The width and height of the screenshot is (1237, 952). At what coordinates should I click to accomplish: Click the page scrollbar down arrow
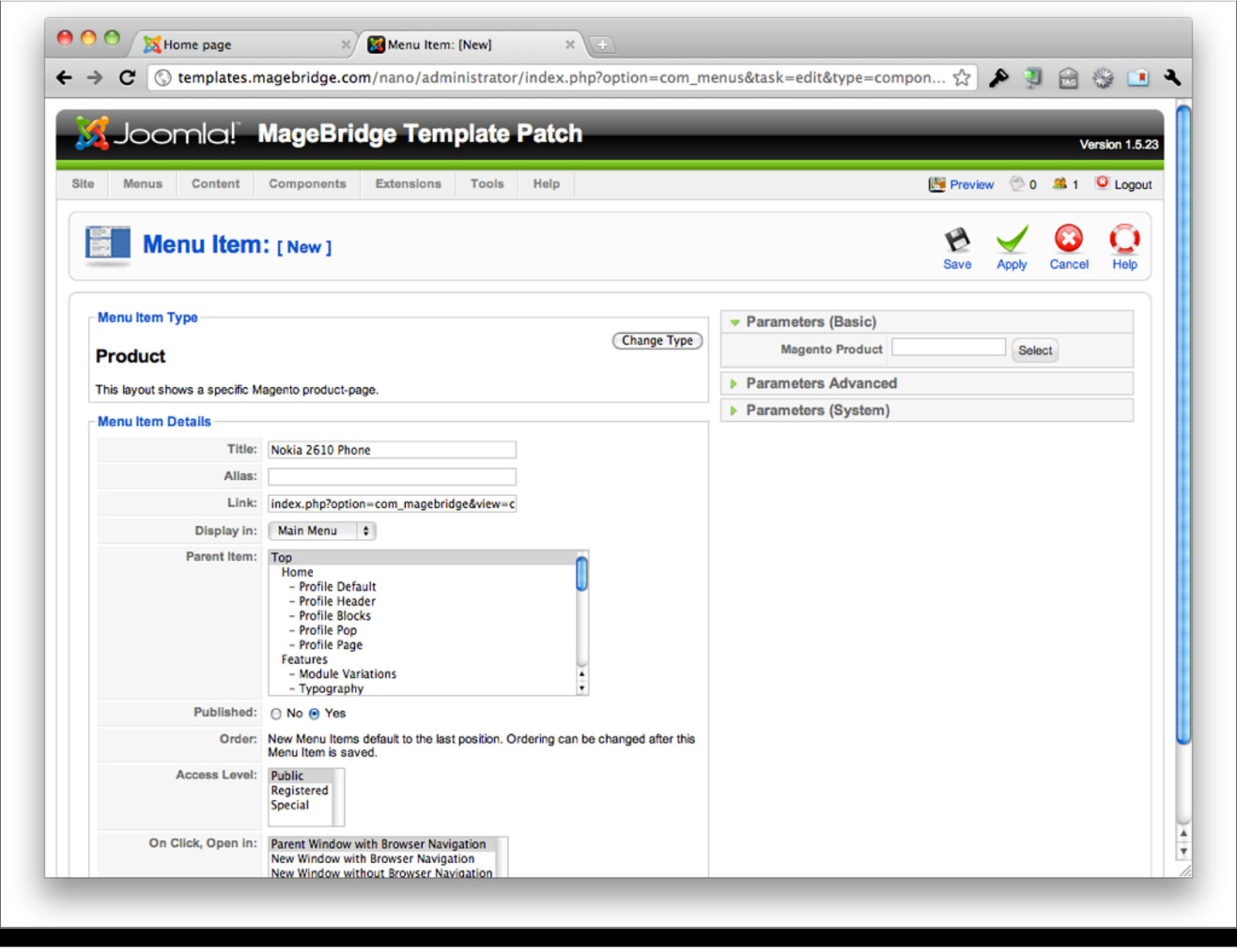pyautogui.click(x=1183, y=852)
